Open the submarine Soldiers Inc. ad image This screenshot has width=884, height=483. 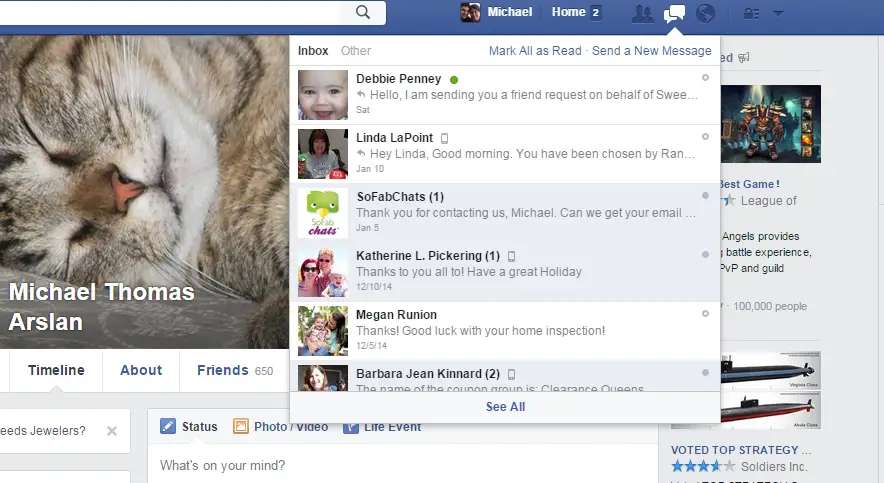770,390
